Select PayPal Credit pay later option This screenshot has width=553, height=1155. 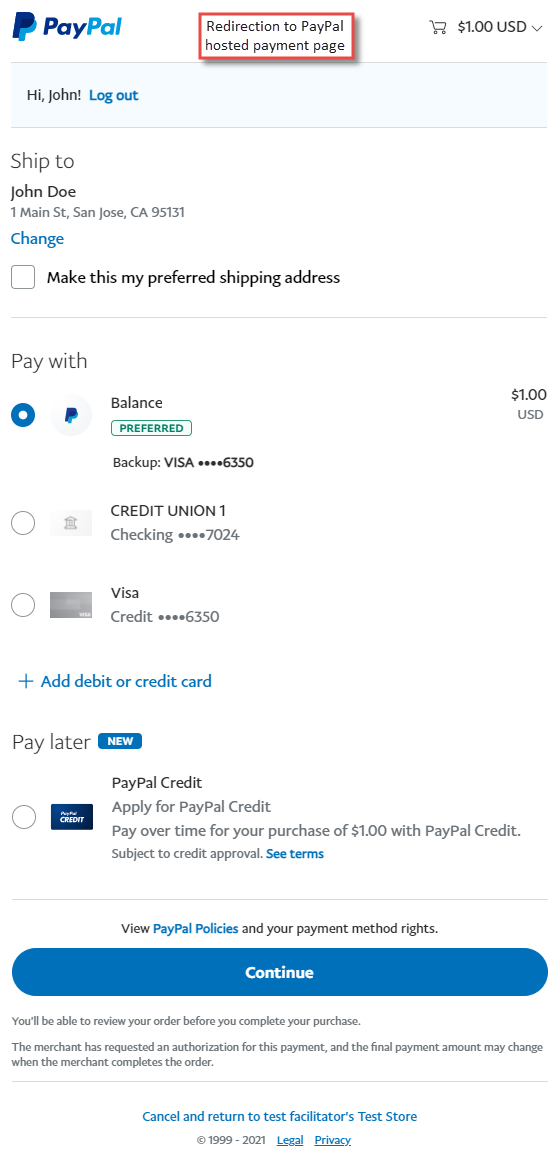pos(24,817)
